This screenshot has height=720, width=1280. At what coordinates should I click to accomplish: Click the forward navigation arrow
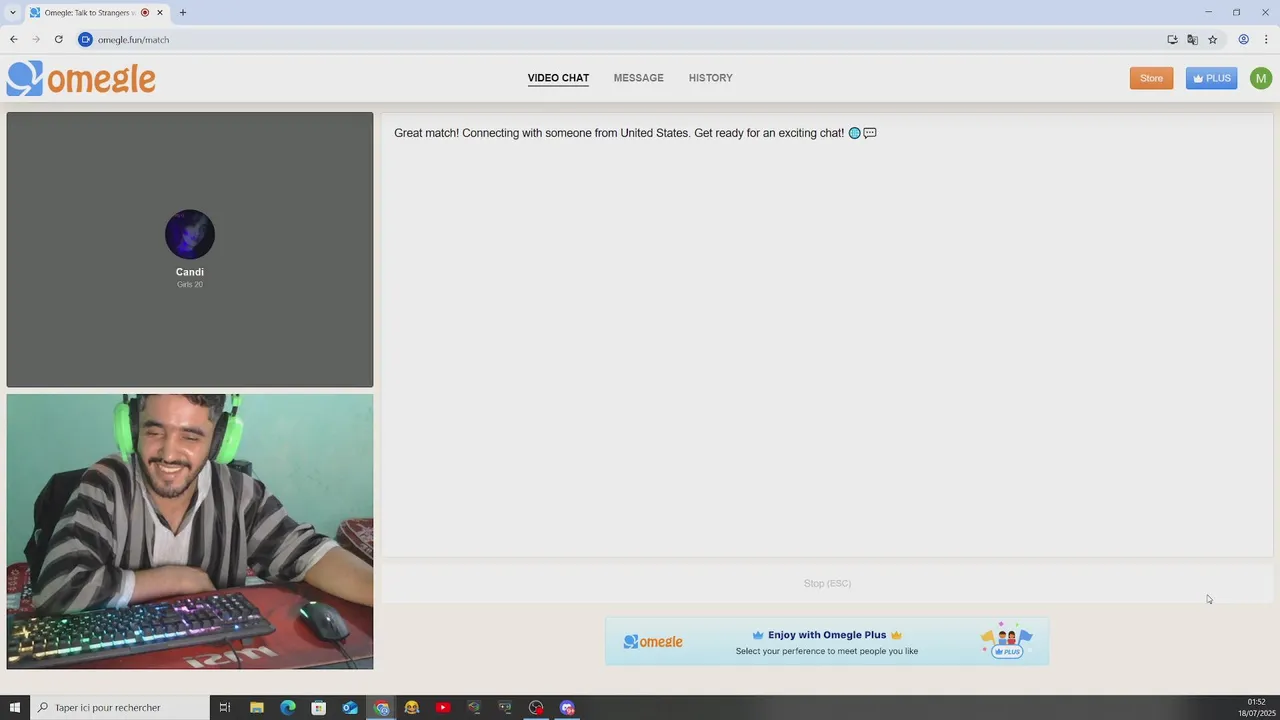[x=36, y=39]
